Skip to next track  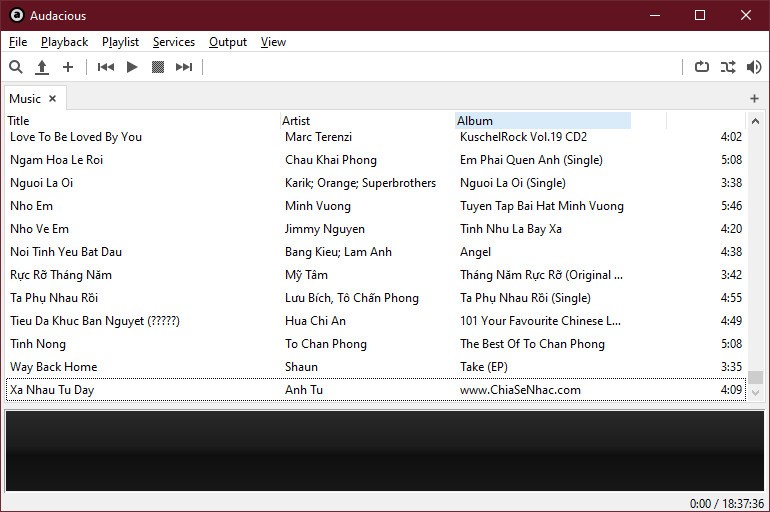click(184, 67)
